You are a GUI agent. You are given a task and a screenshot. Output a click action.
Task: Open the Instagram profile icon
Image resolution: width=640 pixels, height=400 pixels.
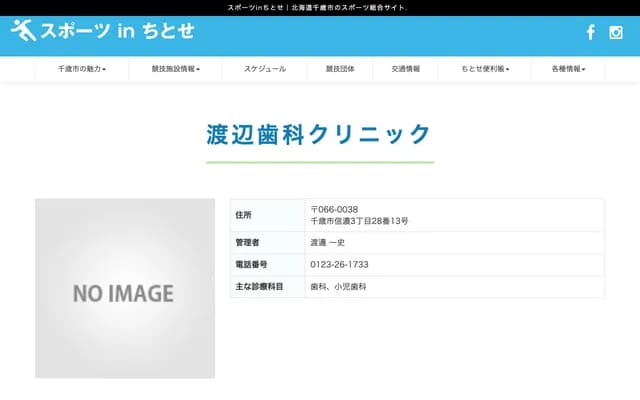[x=616, y=32]
